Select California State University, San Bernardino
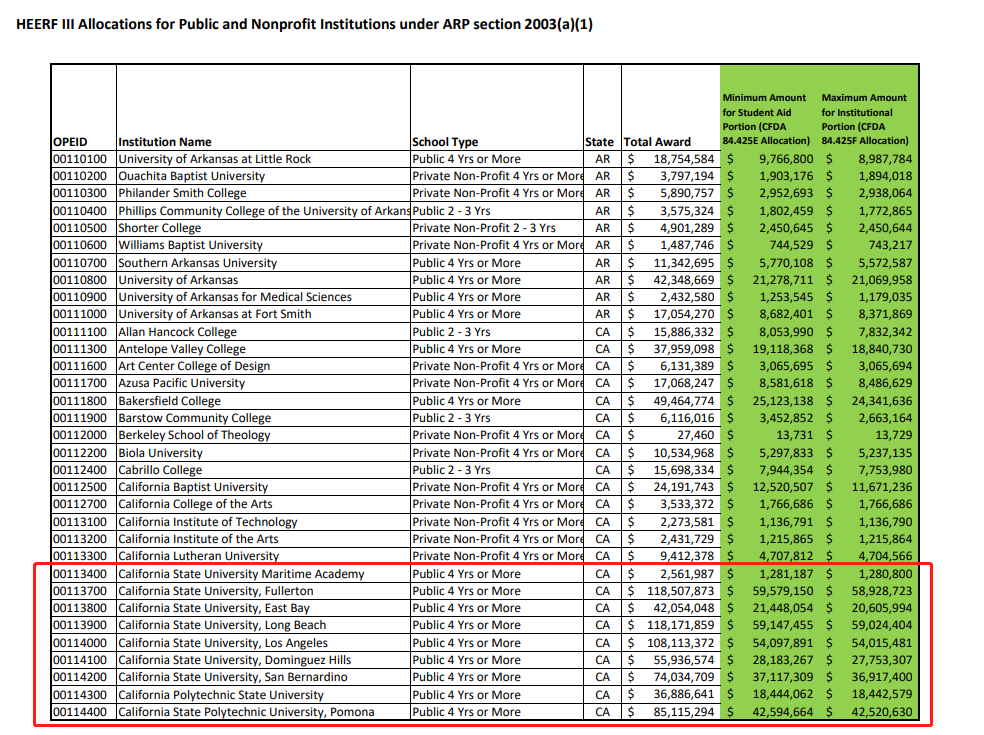This screenshot has height=735, width=984. (233, 677)
